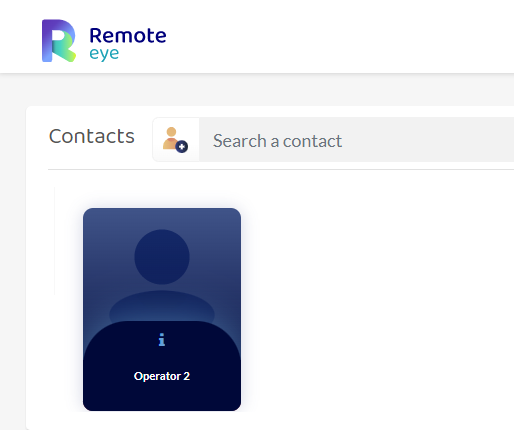Focus the Search a contact field
This screenshot has height=430, width=514.
coord(356,140)
